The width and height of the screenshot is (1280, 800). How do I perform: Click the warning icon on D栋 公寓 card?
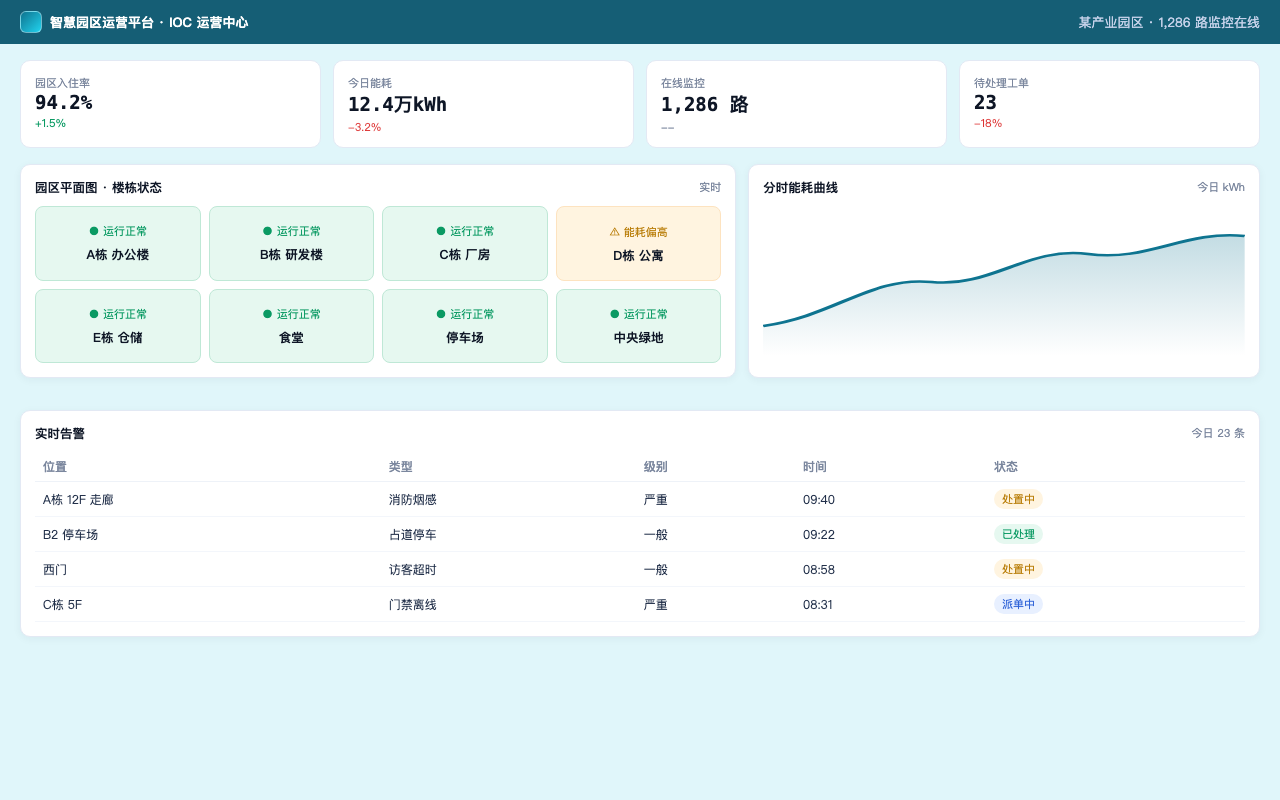614,232
